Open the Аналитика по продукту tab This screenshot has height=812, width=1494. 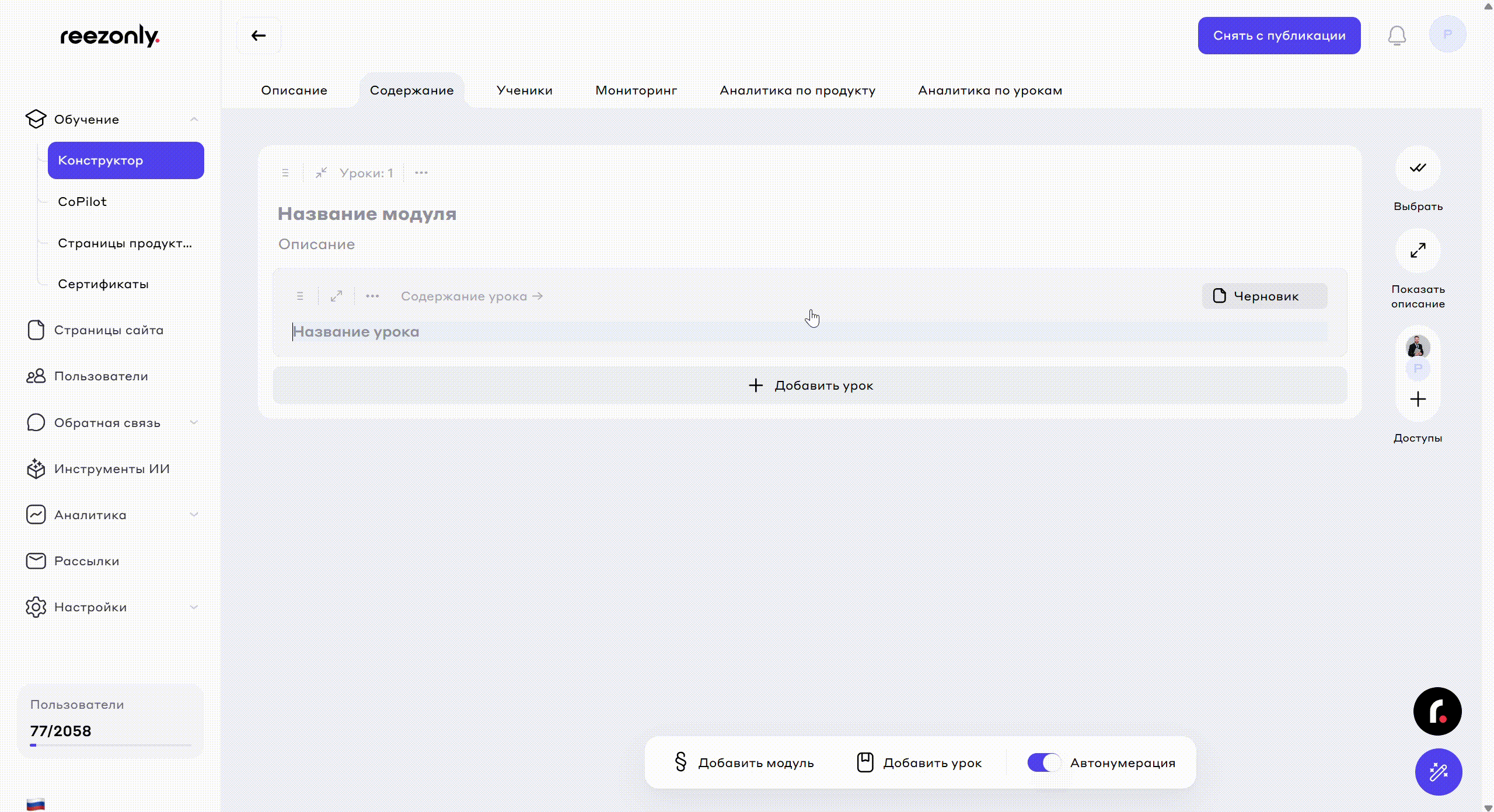(797, 90)
